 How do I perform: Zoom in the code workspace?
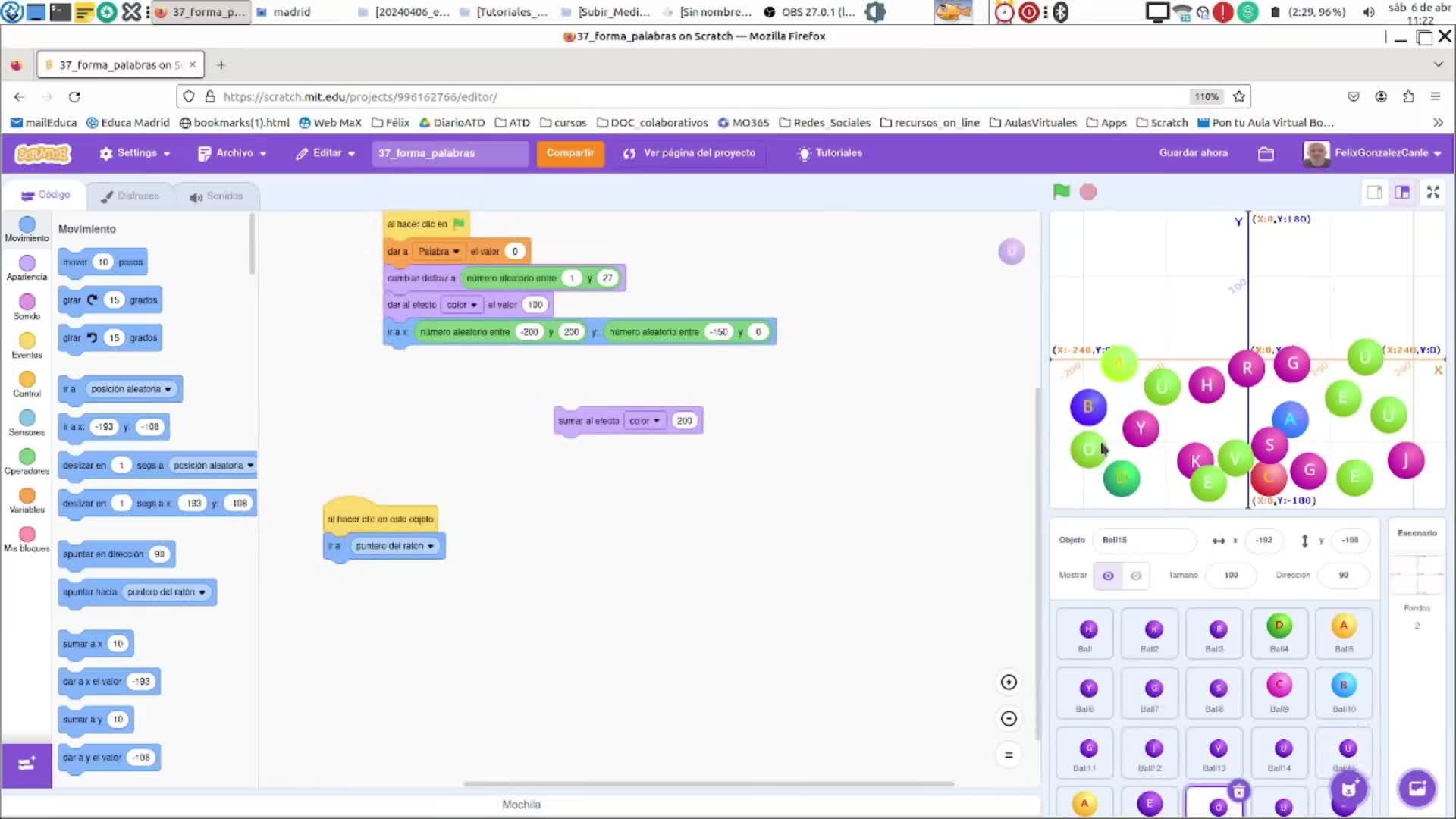(x=1009, y=682)
